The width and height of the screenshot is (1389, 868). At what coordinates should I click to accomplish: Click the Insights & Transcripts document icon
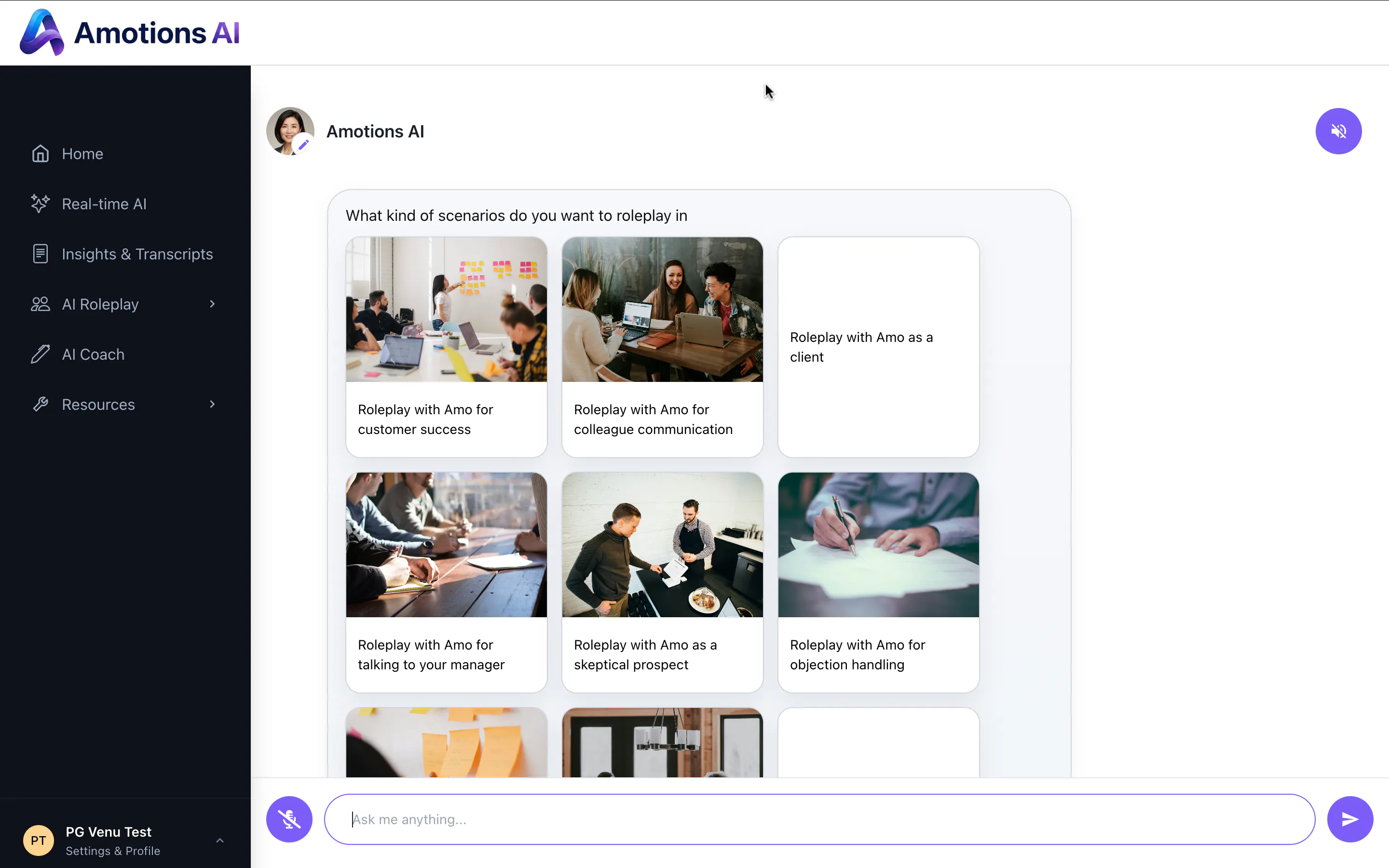pos(40,254)
